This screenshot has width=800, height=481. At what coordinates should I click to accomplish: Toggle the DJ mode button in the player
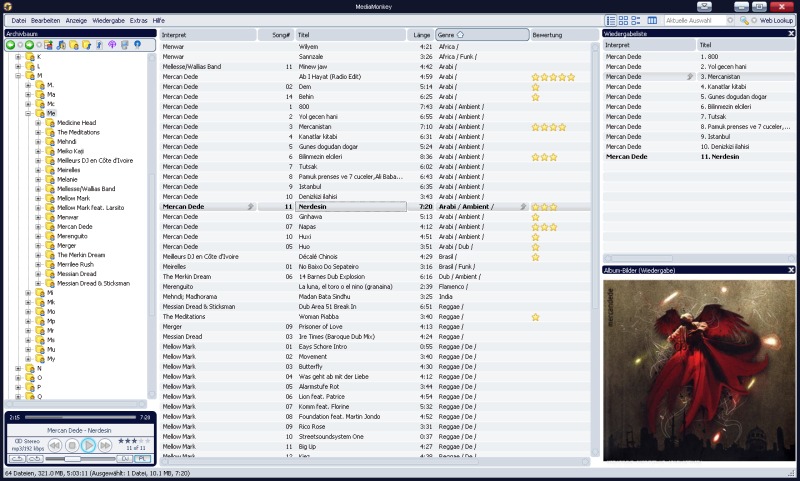pos(124,459)
